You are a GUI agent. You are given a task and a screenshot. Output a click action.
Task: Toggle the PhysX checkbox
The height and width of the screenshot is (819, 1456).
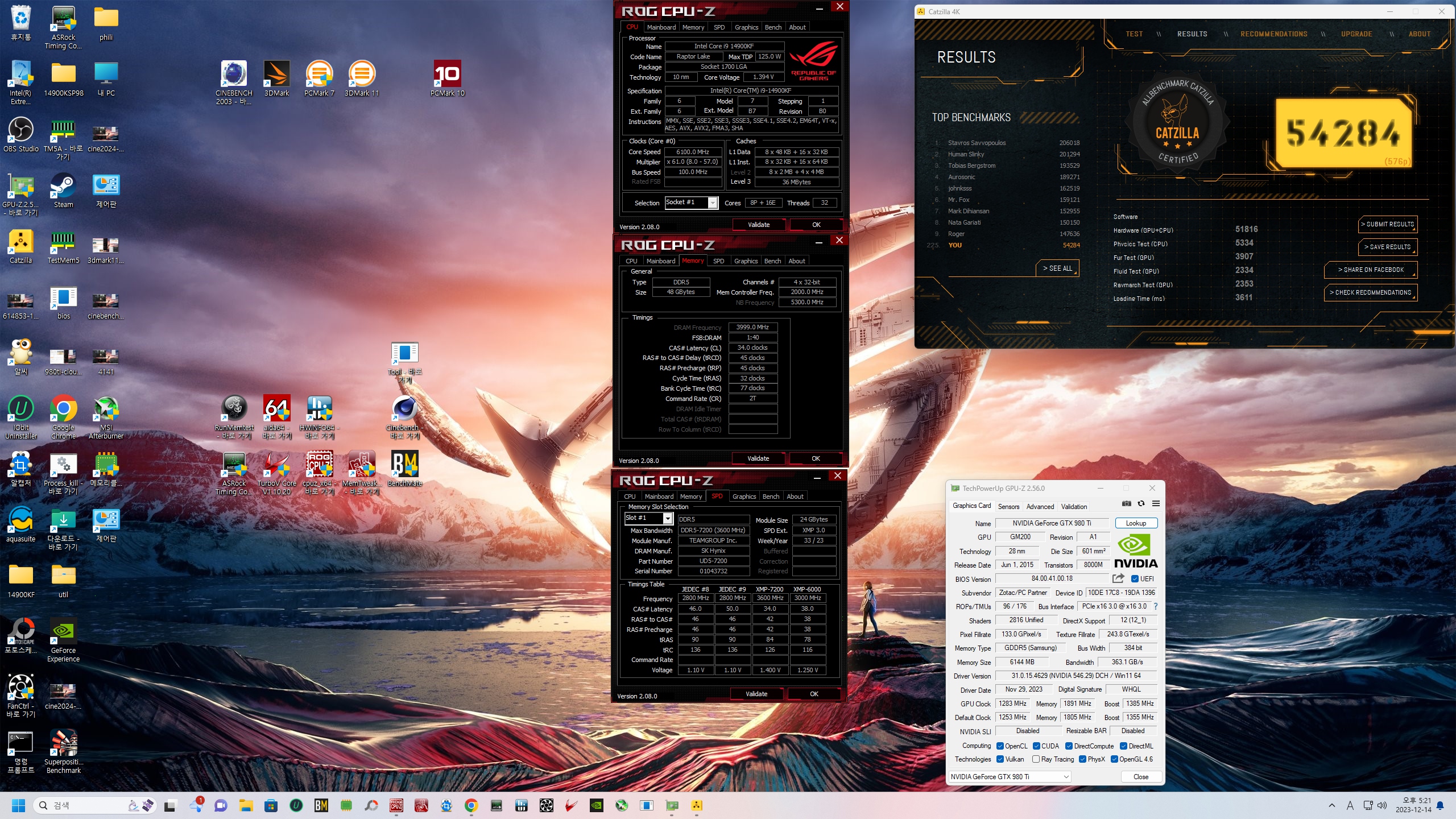(1082, 759)
